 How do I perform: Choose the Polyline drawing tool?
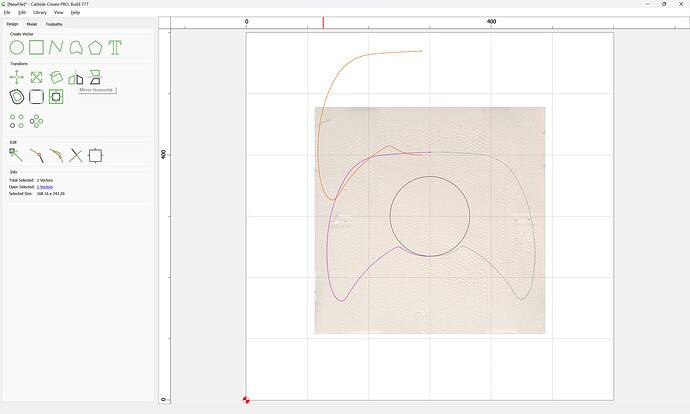click(x=56, y=47)
